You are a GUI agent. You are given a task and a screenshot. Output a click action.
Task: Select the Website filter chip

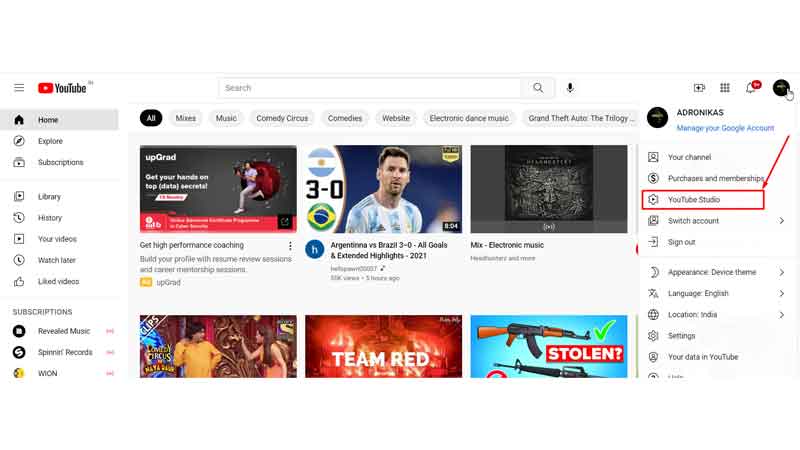396,118
